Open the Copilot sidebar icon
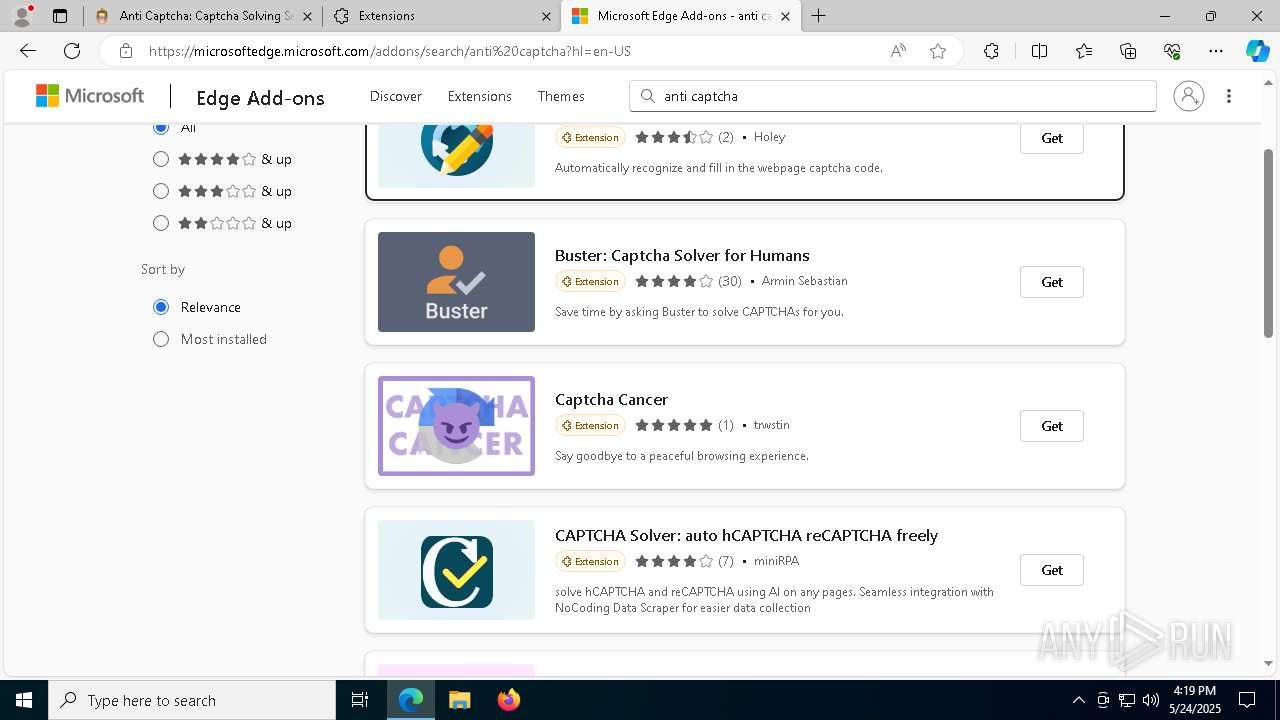 pyautogui.click(x=1257, y=51)
